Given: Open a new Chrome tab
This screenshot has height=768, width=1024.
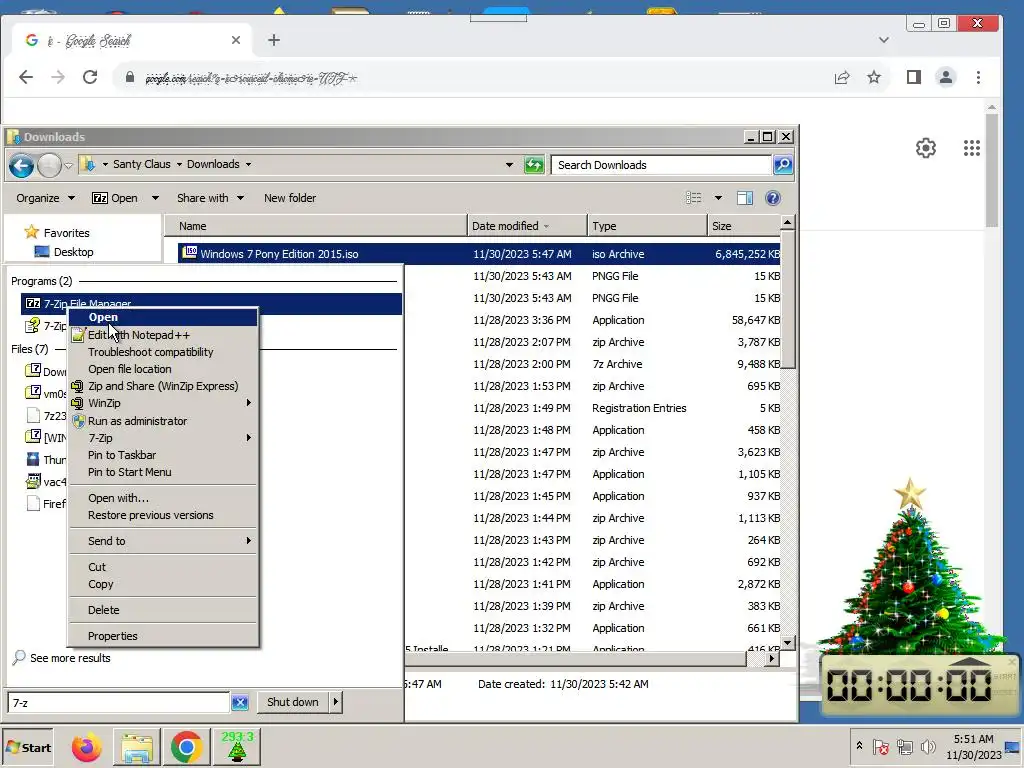Looking at the screenshot, I should pyautogui.click(x=274, y=40).
